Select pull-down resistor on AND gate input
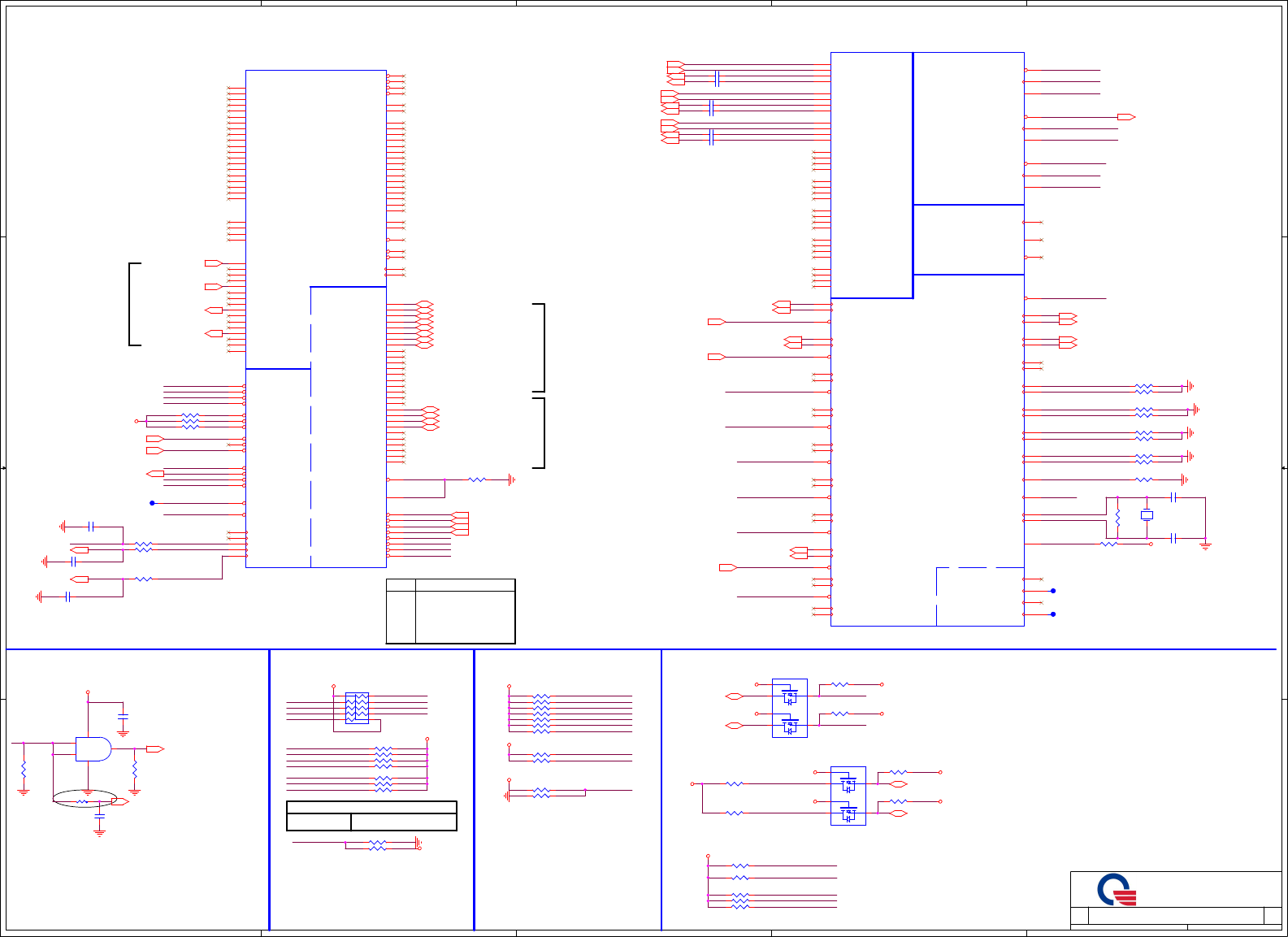The image size is (1288, 937). click(24, 769)
